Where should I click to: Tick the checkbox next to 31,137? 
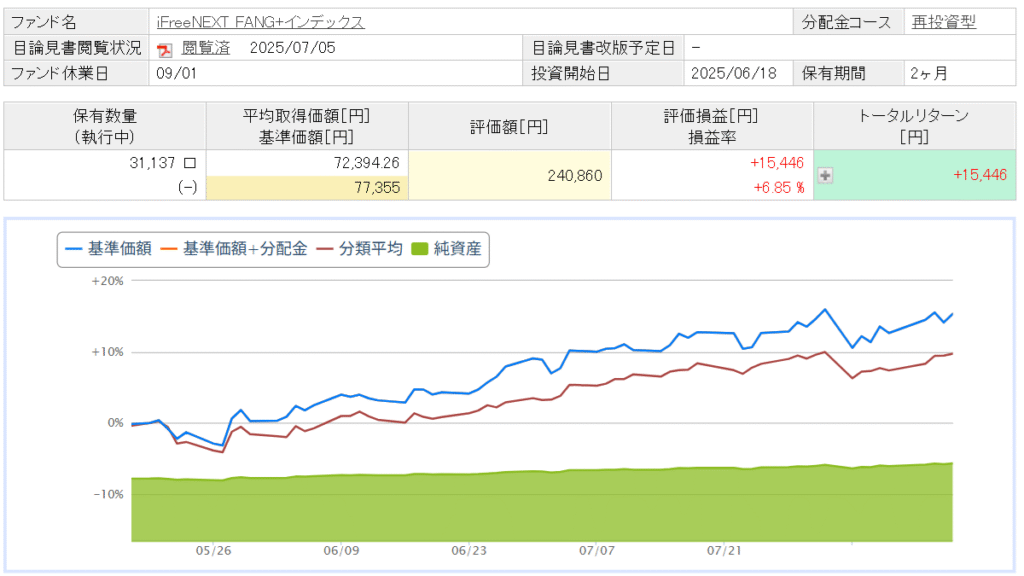(x=190, y=163)
